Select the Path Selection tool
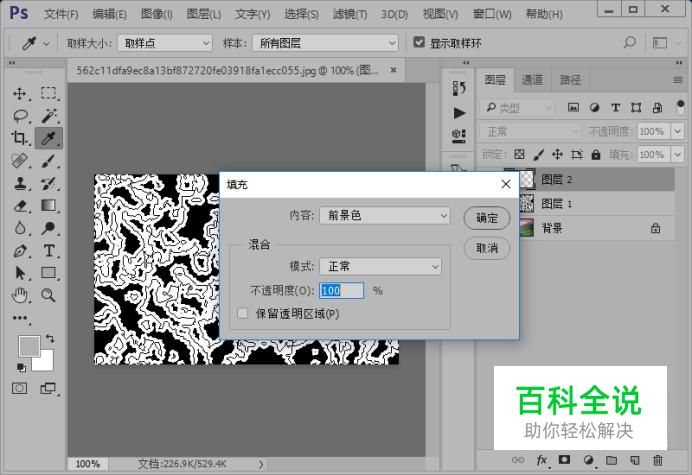692x475 pixels. (19, 273)
